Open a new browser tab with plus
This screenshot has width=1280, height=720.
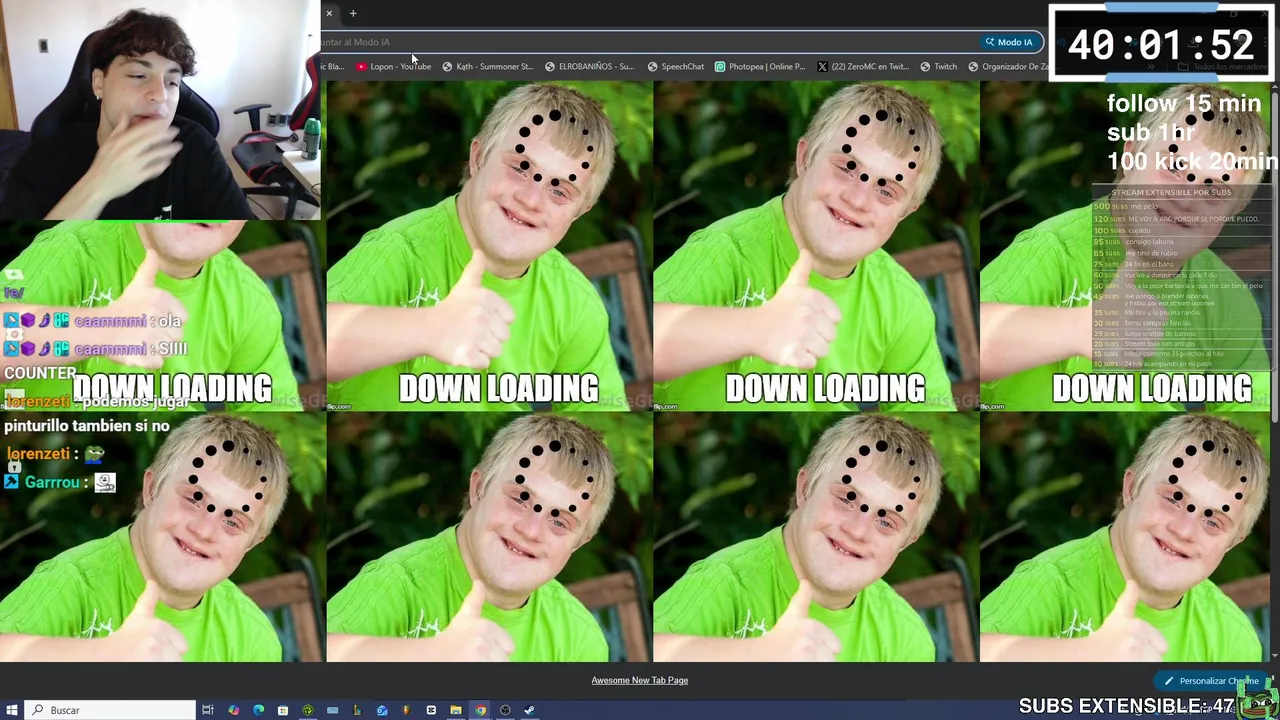pos(353,13)
